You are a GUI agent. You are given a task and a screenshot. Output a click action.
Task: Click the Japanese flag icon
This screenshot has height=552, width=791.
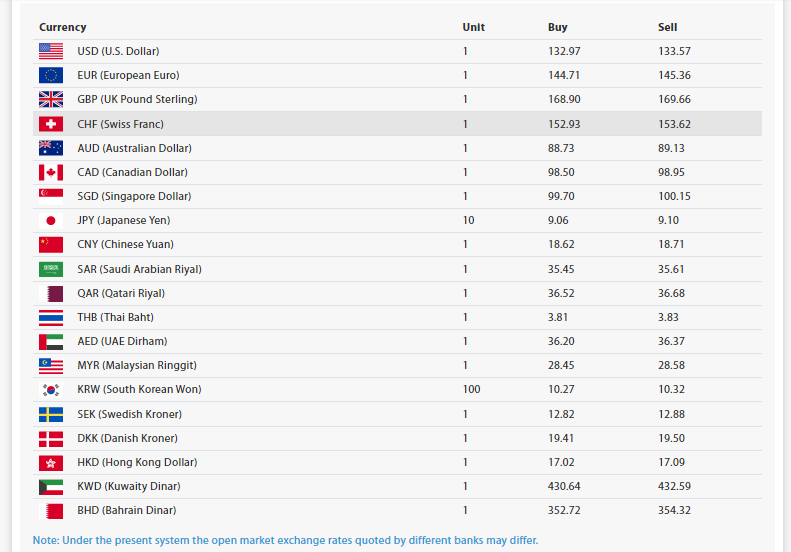coord(51,220)
